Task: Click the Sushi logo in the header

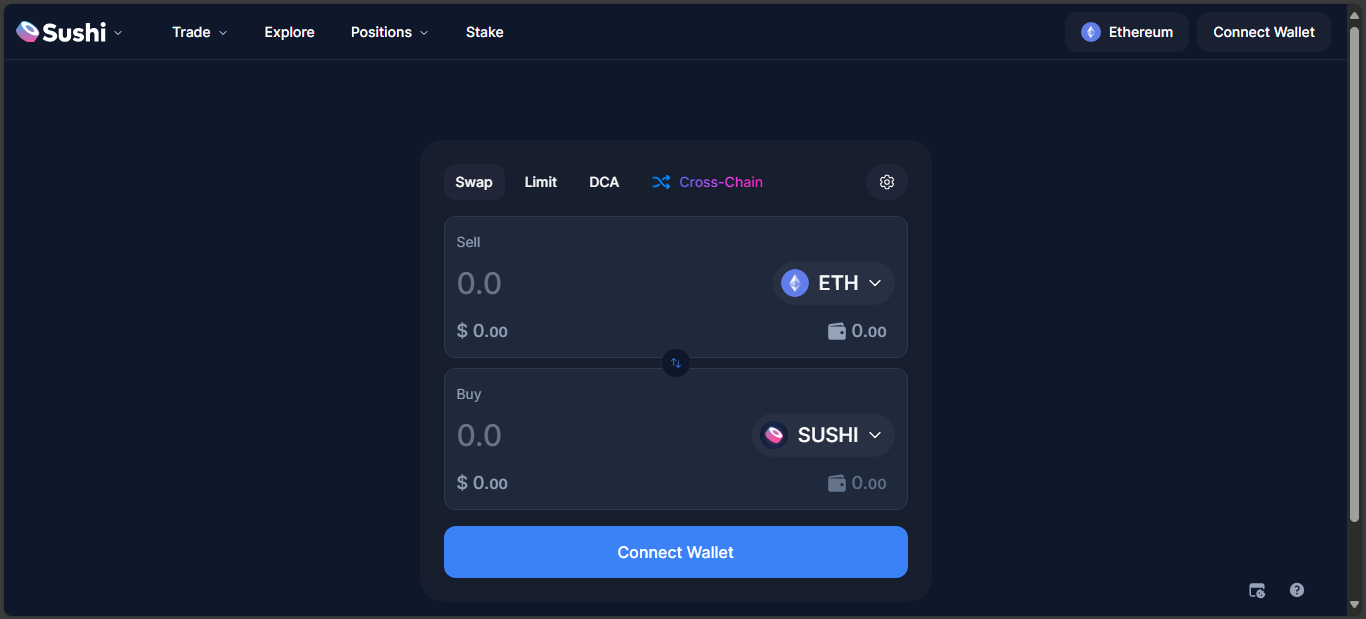Action: click(x=62, y=32)
